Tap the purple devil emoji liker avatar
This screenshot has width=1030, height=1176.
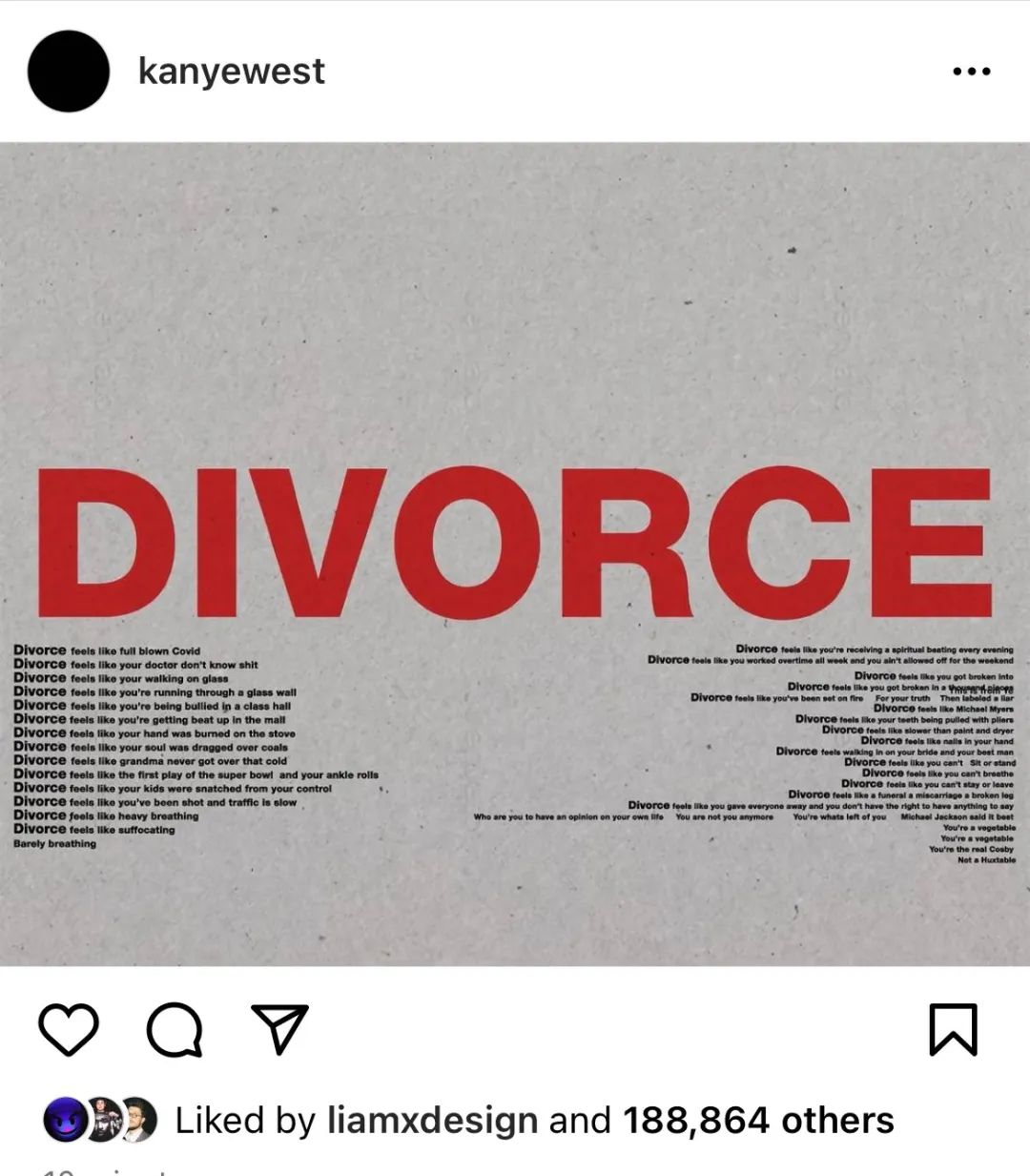(64, 1120)
